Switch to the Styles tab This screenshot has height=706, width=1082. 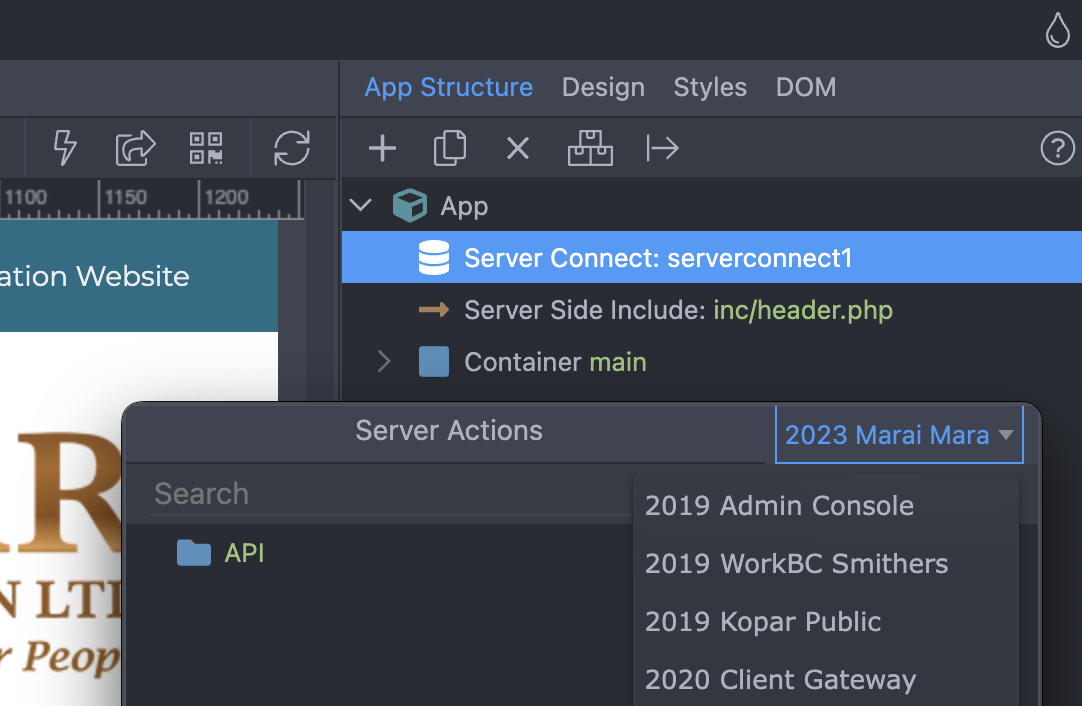710,87
